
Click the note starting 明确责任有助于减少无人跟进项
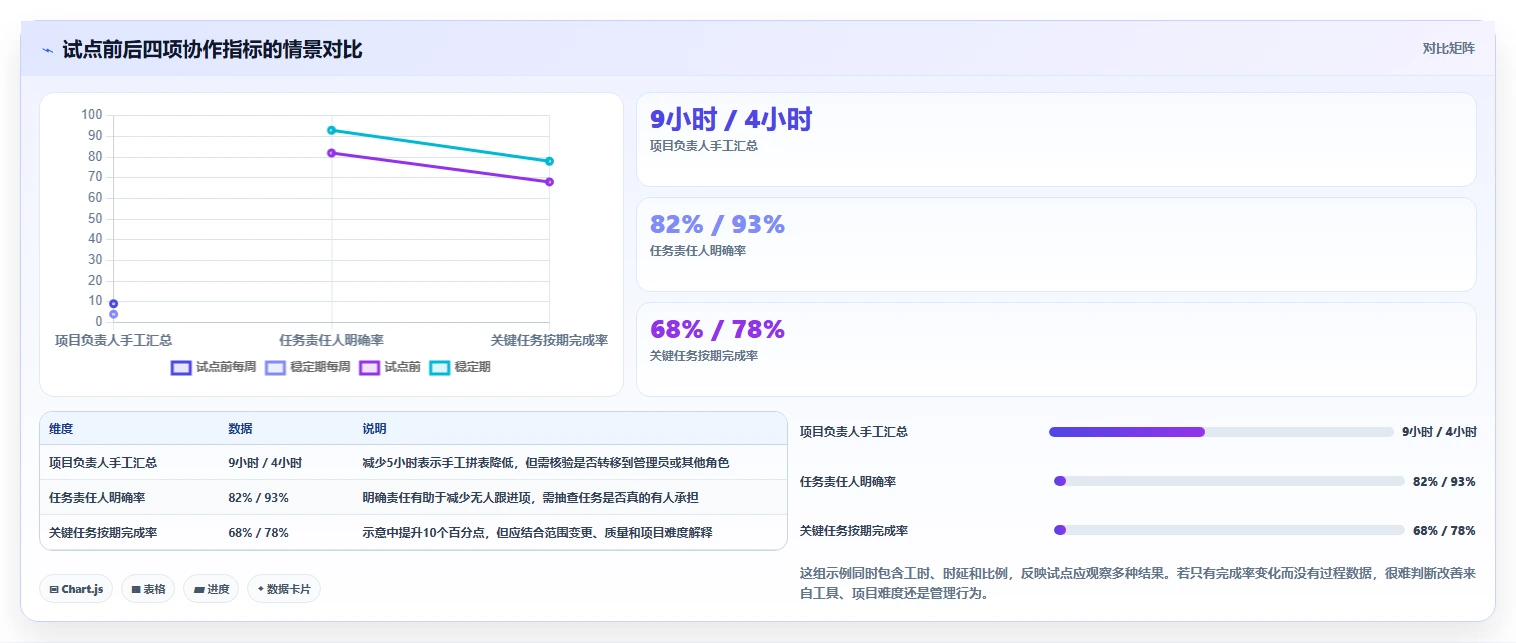[530, 497]
